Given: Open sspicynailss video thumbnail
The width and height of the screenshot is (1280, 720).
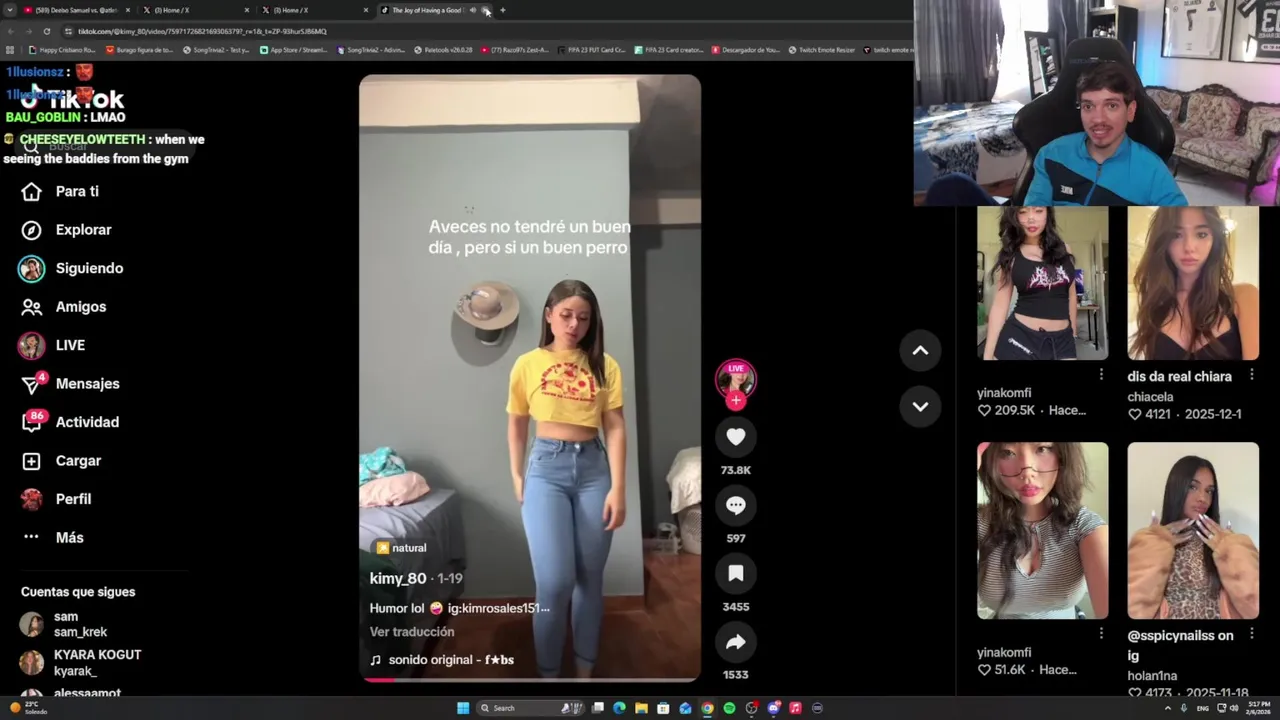Looking at the screenshot, I should (x=1193, y=531).
